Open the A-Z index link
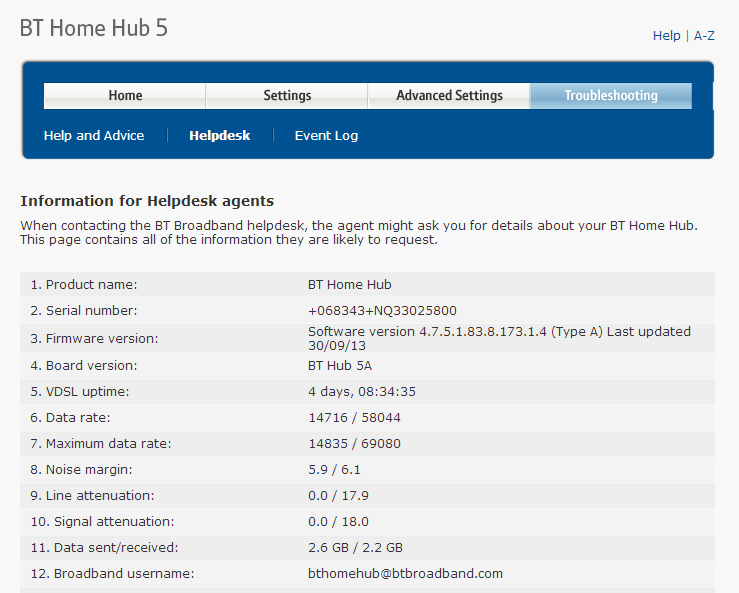Image resolution: width=739 pixels, height=593 pixels. [704, 36]
